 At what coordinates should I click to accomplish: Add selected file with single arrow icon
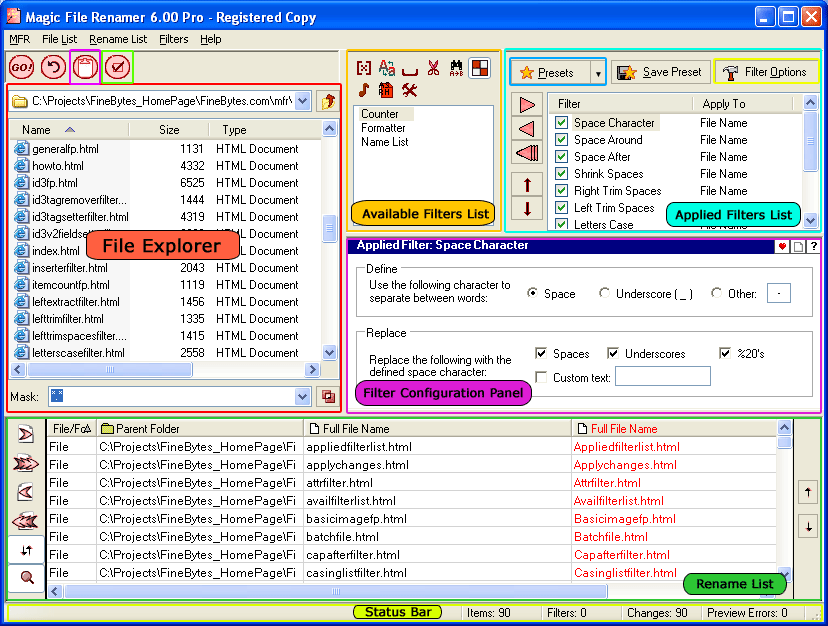[x=26, y=434]
